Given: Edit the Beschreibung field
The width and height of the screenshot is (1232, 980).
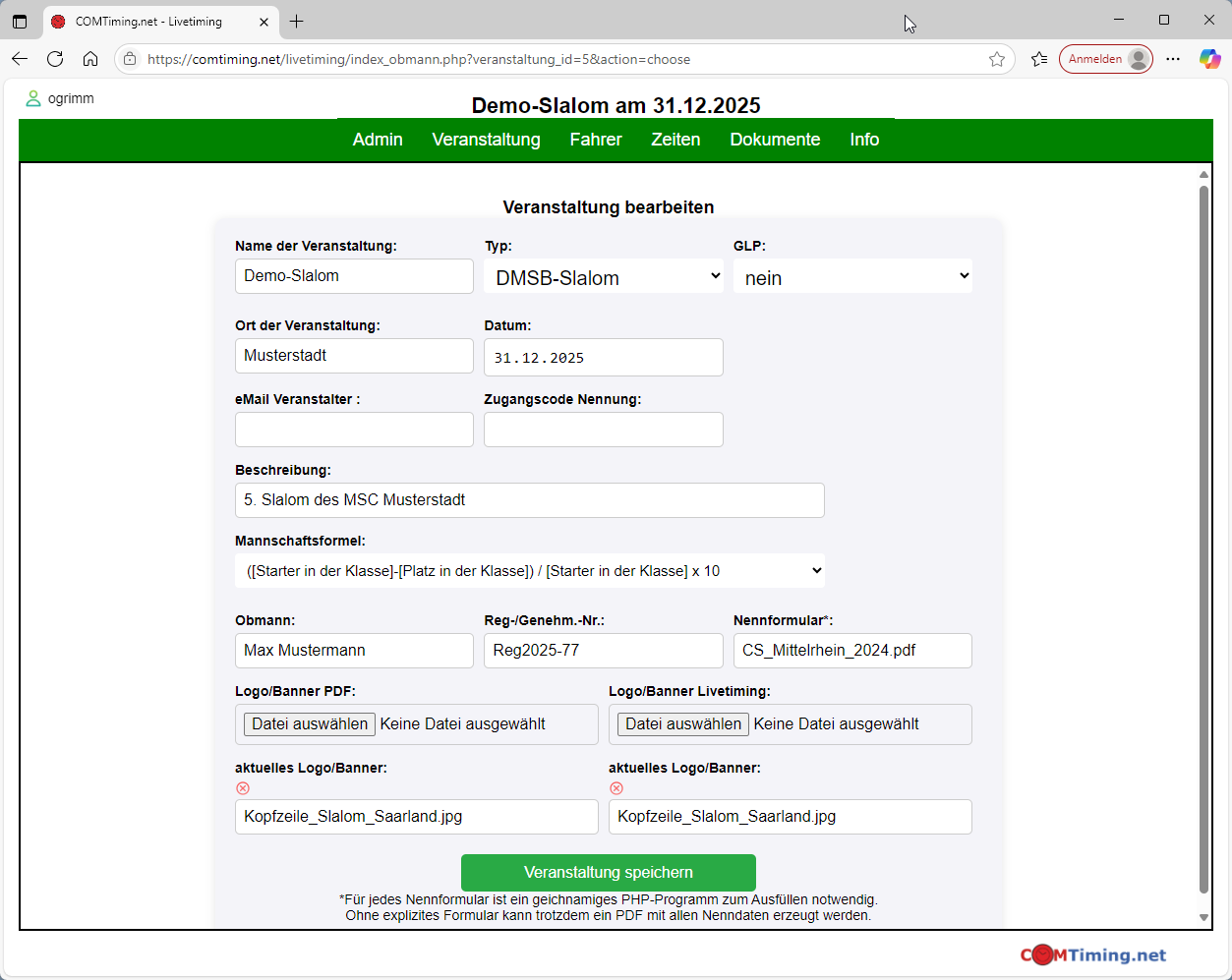Looking at the screenshot, I should tap(530, 500).
